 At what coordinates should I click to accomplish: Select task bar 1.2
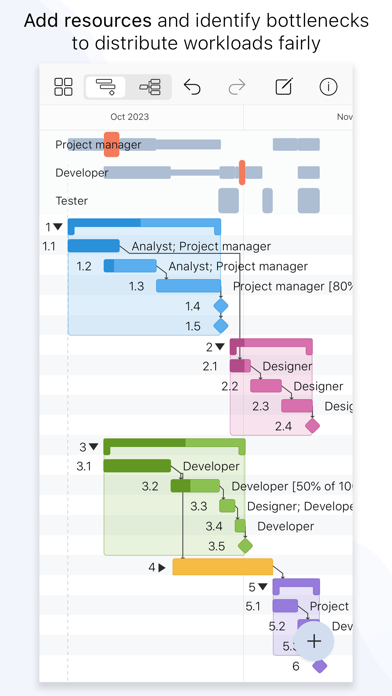(x=130, y=266)
